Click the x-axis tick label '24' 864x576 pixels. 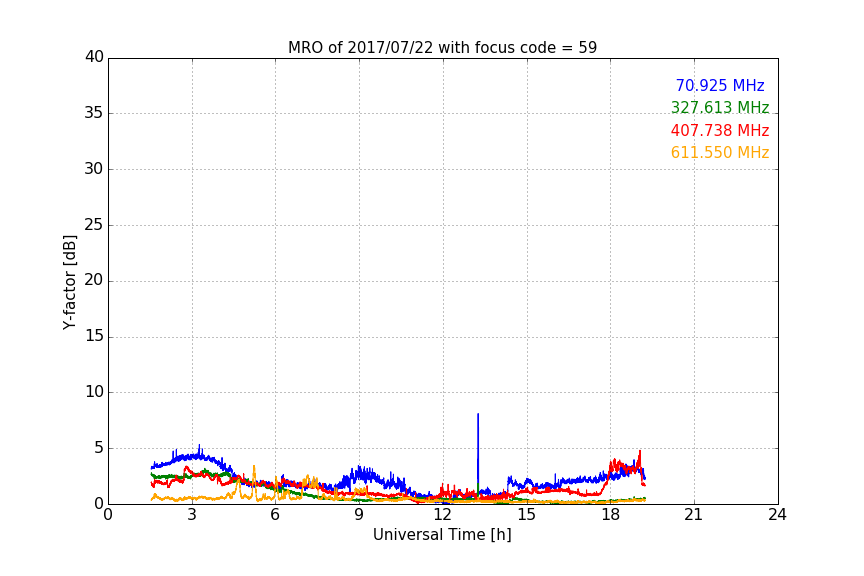[x=777, y=515]
